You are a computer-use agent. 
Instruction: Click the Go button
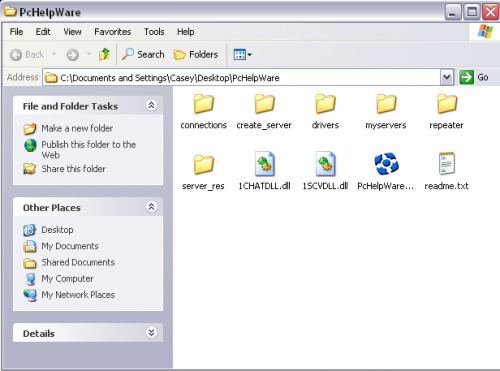(474, 77)
